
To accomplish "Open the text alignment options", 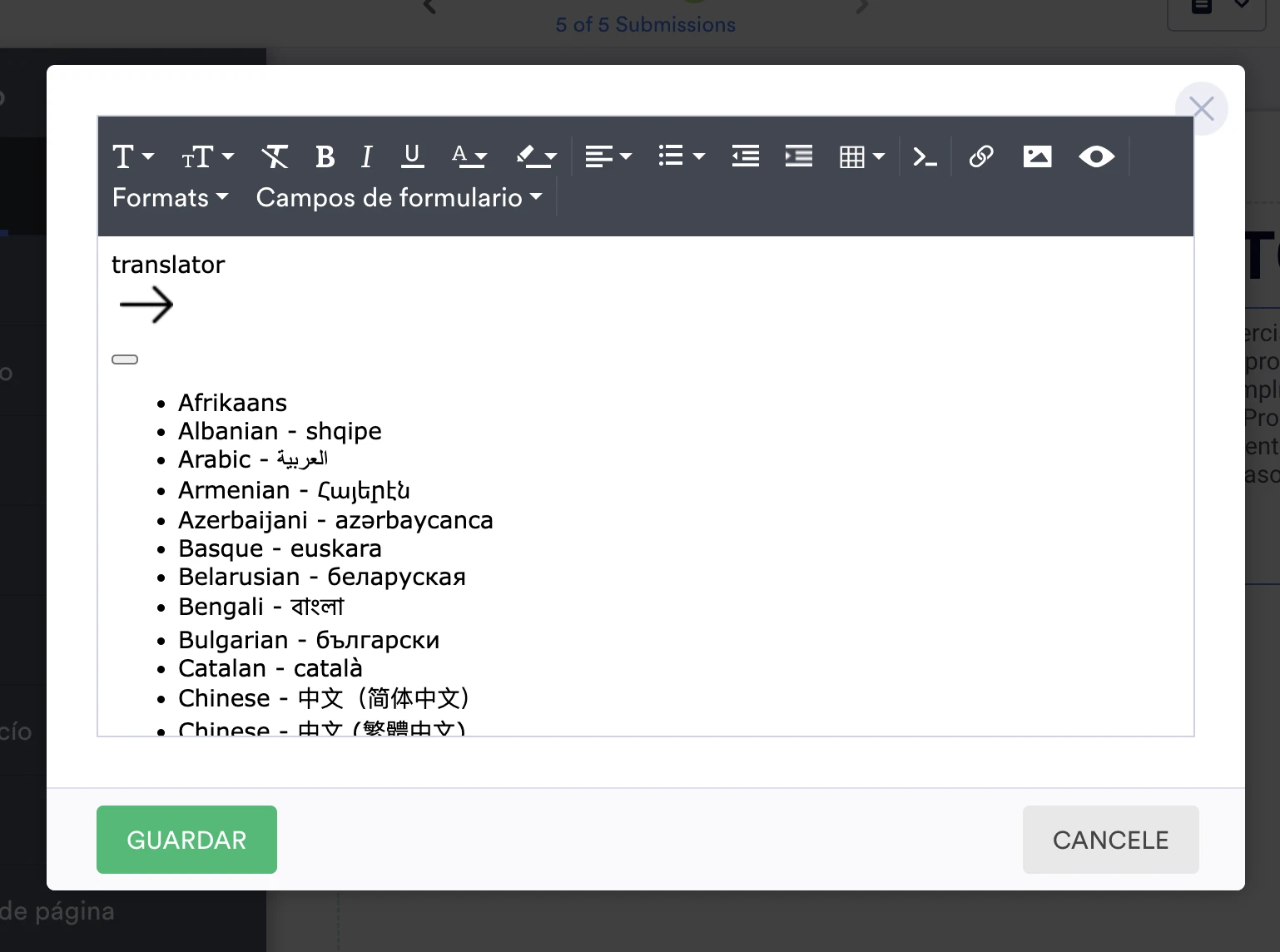I will point(608,156).
